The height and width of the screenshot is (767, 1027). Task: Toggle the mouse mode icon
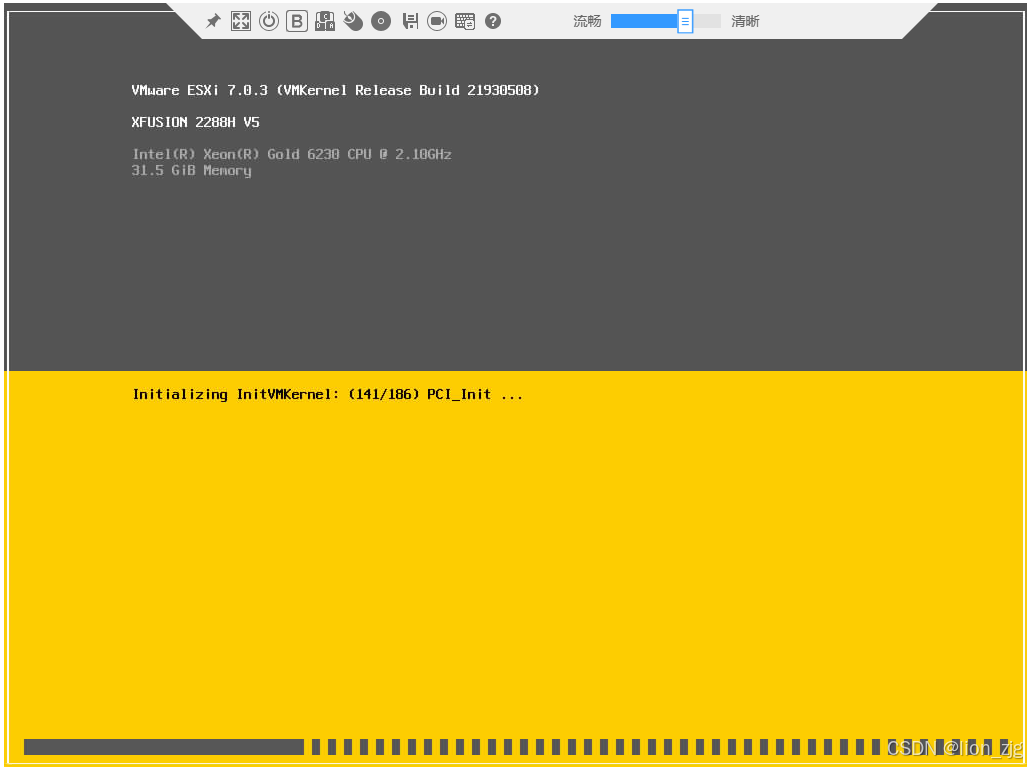click(352, 21)
